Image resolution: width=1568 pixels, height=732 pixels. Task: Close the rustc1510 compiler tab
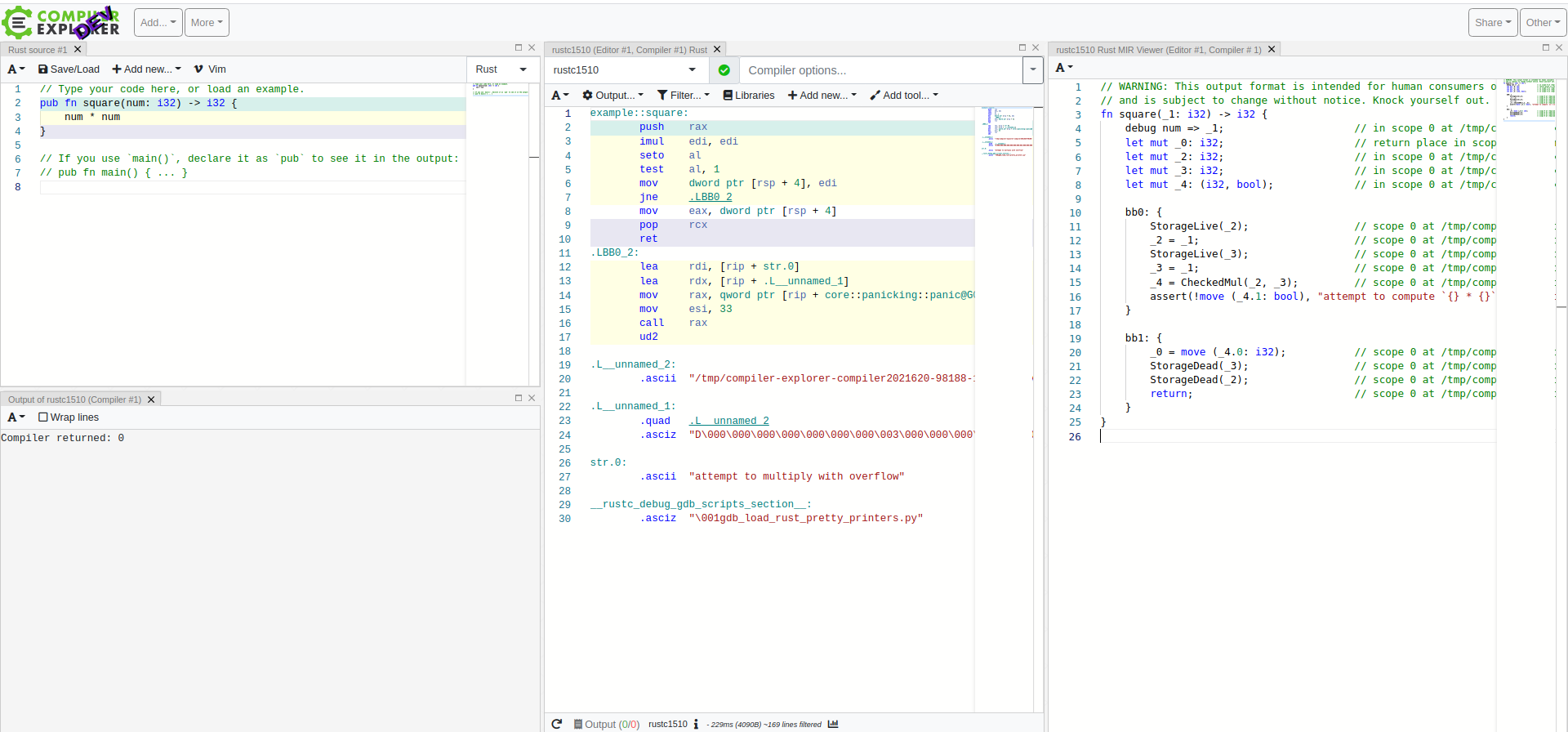click(717, 50)
